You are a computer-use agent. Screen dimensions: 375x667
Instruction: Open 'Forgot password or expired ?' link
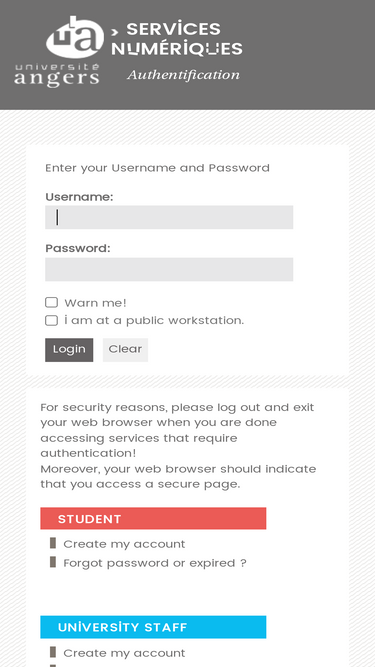(155, 563)
